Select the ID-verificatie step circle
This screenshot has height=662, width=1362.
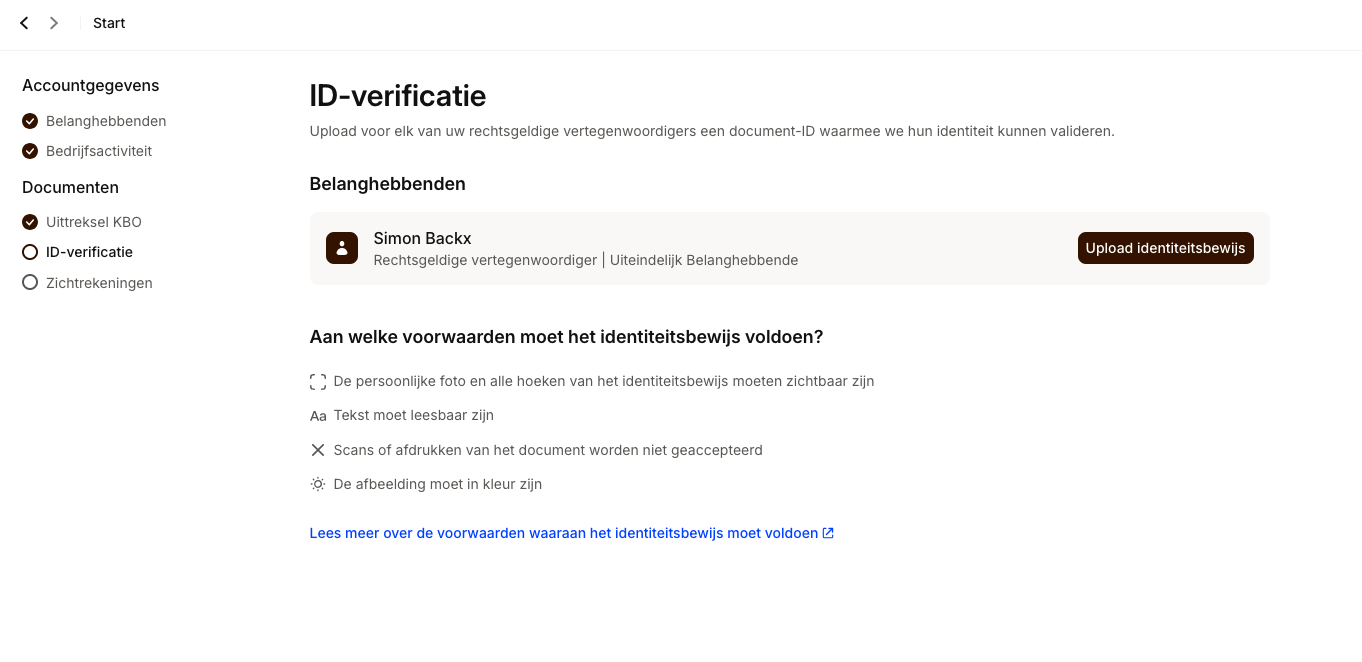click(30, 252)
